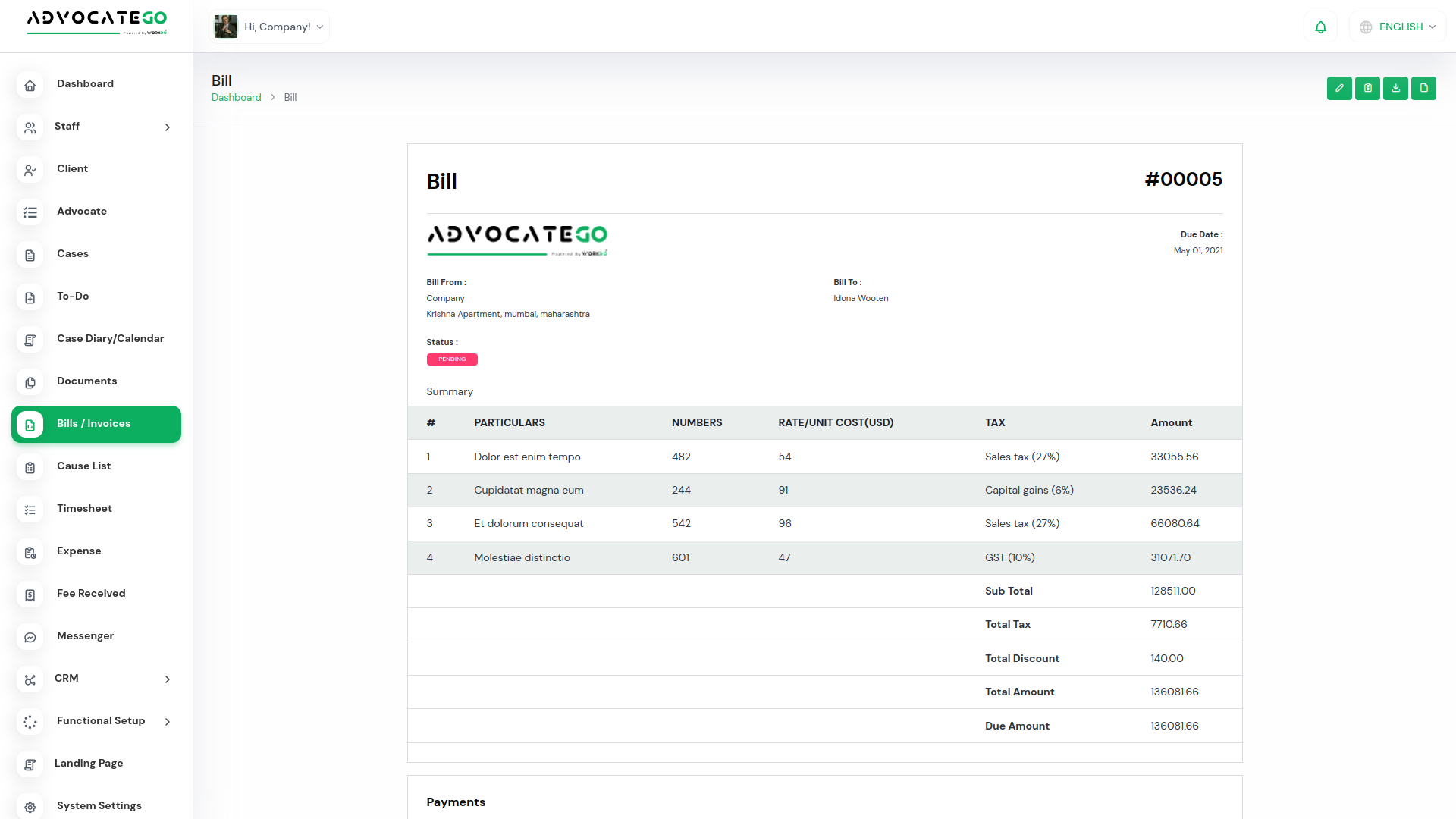Go to Cause List menu item

click(83, 466)
